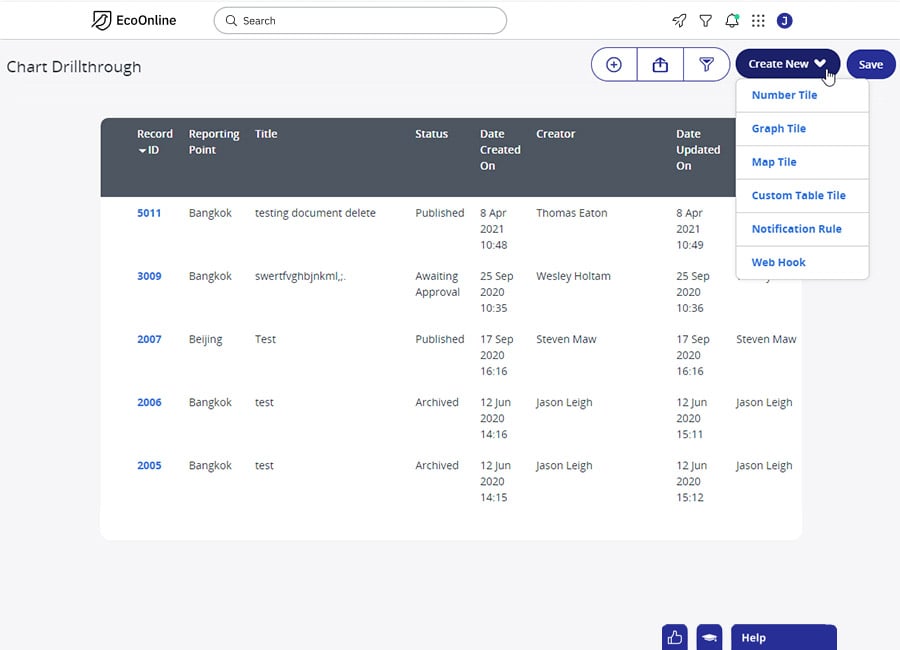Open record 5011 link
The height and width of the screenshot is (650, 900).
click(149, 213)
